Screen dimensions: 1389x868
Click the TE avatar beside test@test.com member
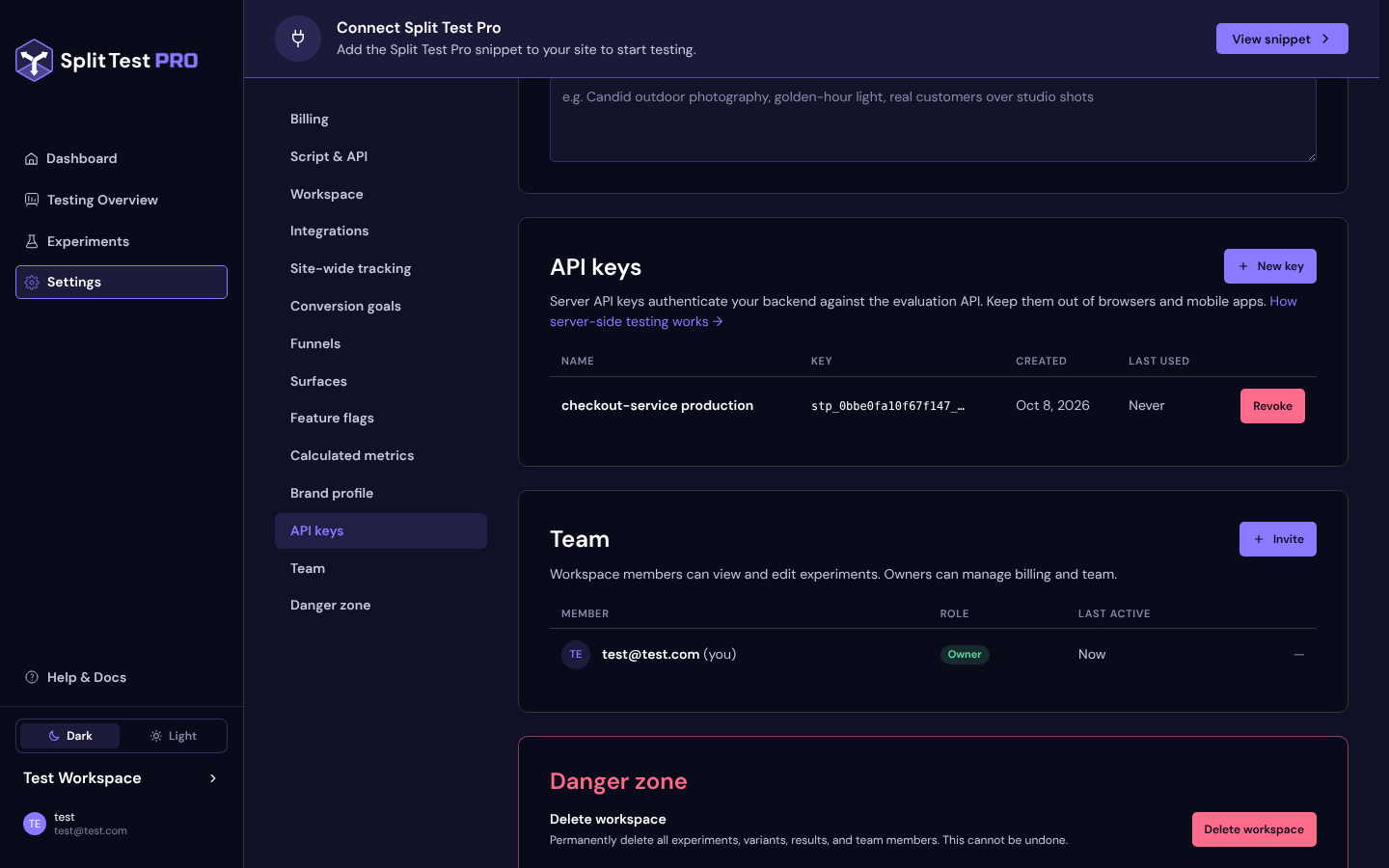click(x=576, y=654)
